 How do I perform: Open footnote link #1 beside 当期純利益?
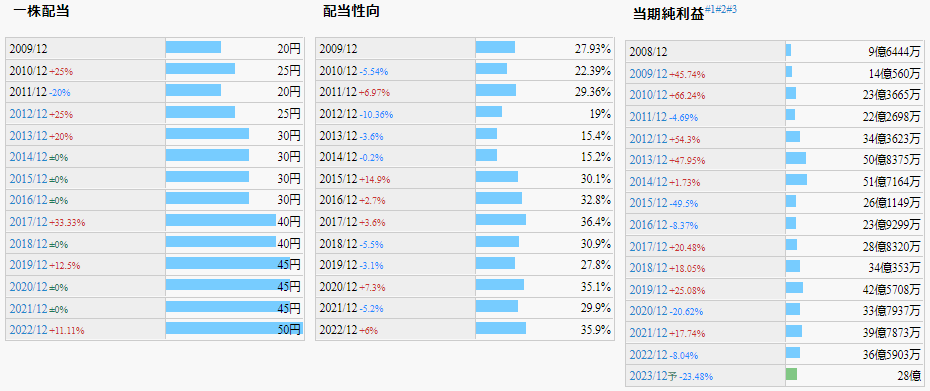click(x=710, y=10)
